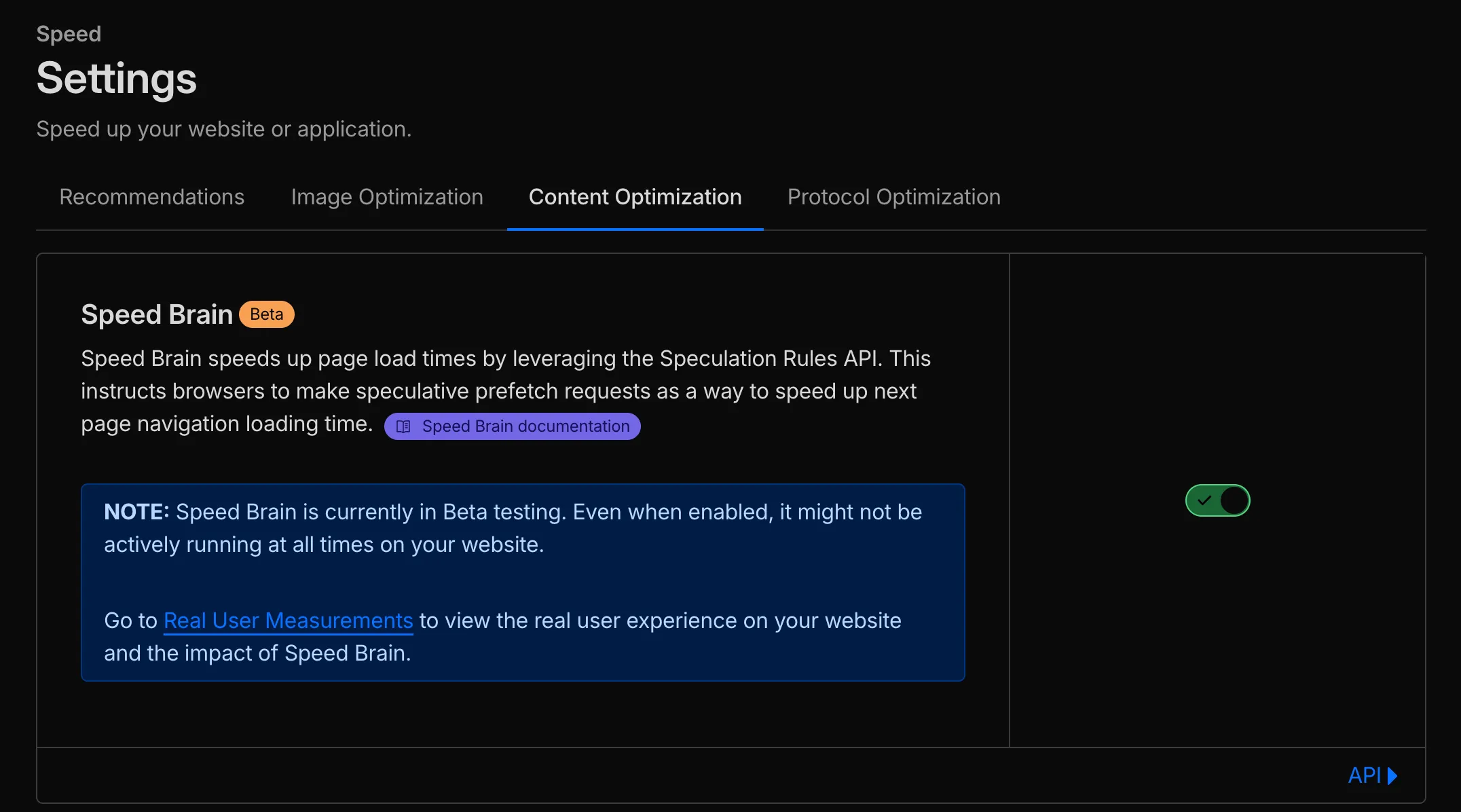The width and height of the screenshot is (1461, 812).
Task: Click the book icon in documentation badge
Action: point(403,426)
